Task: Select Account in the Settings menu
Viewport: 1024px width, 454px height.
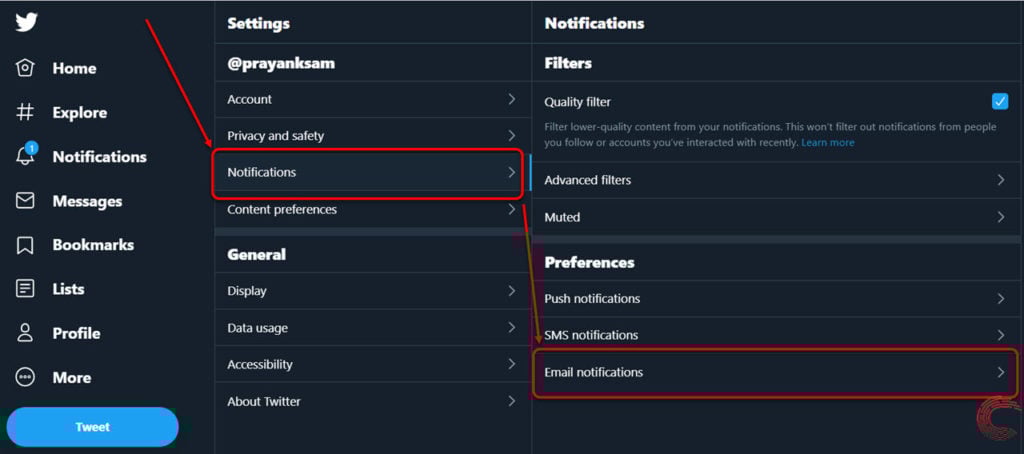Action: 373,99
